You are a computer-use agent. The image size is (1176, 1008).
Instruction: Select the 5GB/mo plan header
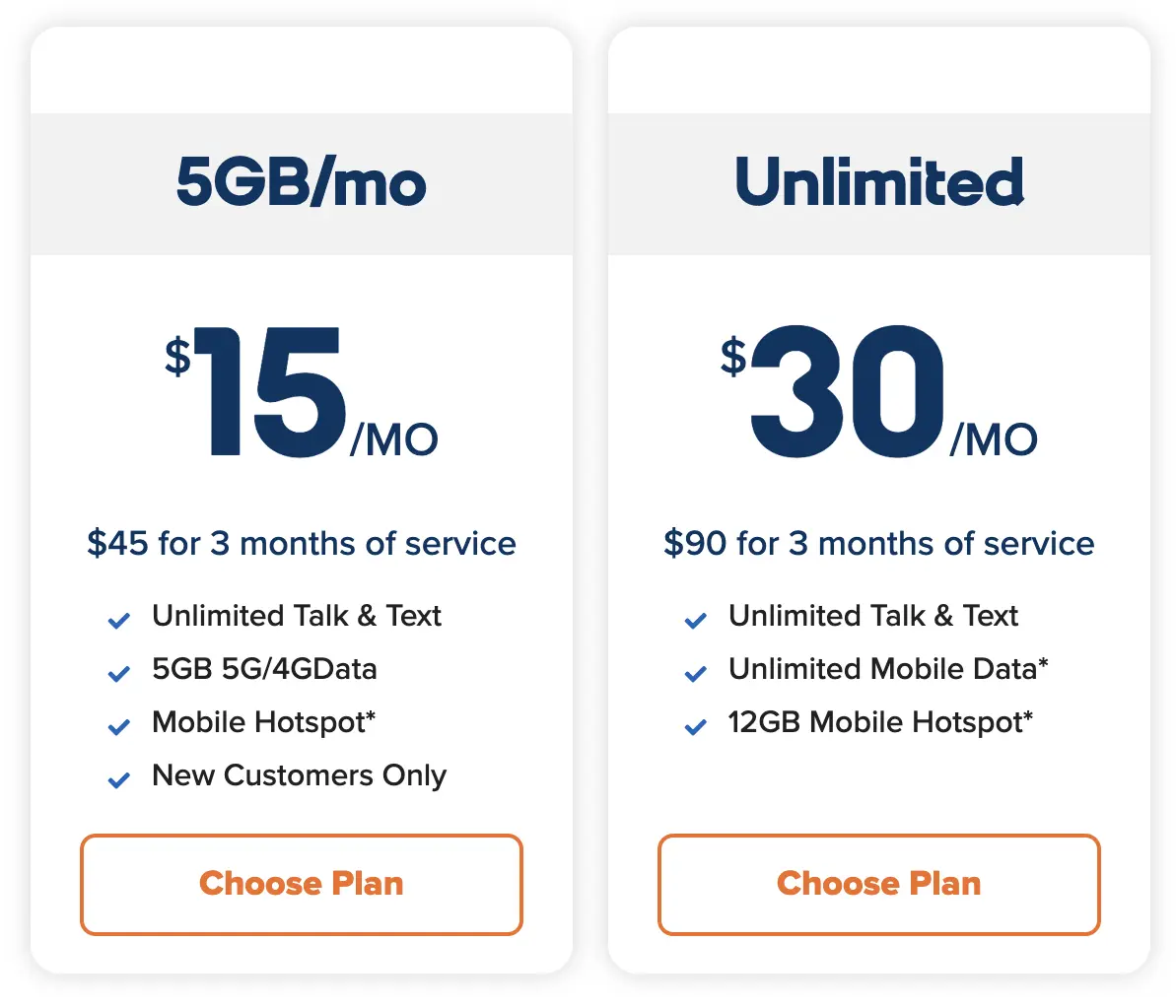[x=301, y=183]
